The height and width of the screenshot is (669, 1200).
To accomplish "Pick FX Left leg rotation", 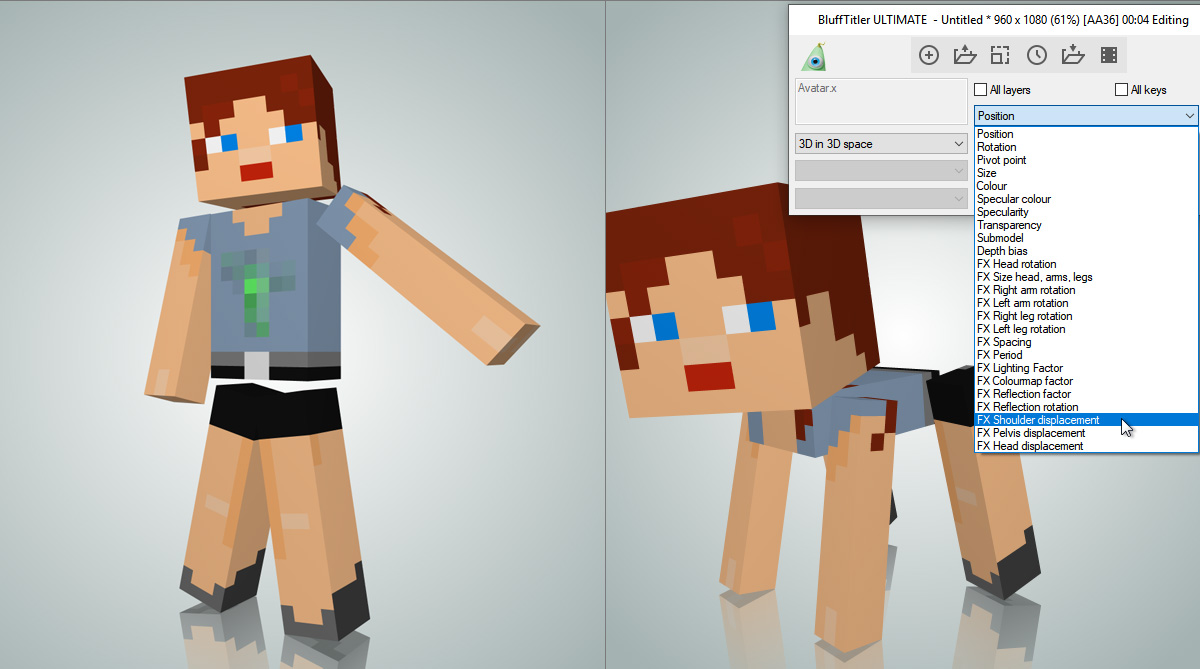I will coord(1086,329).
